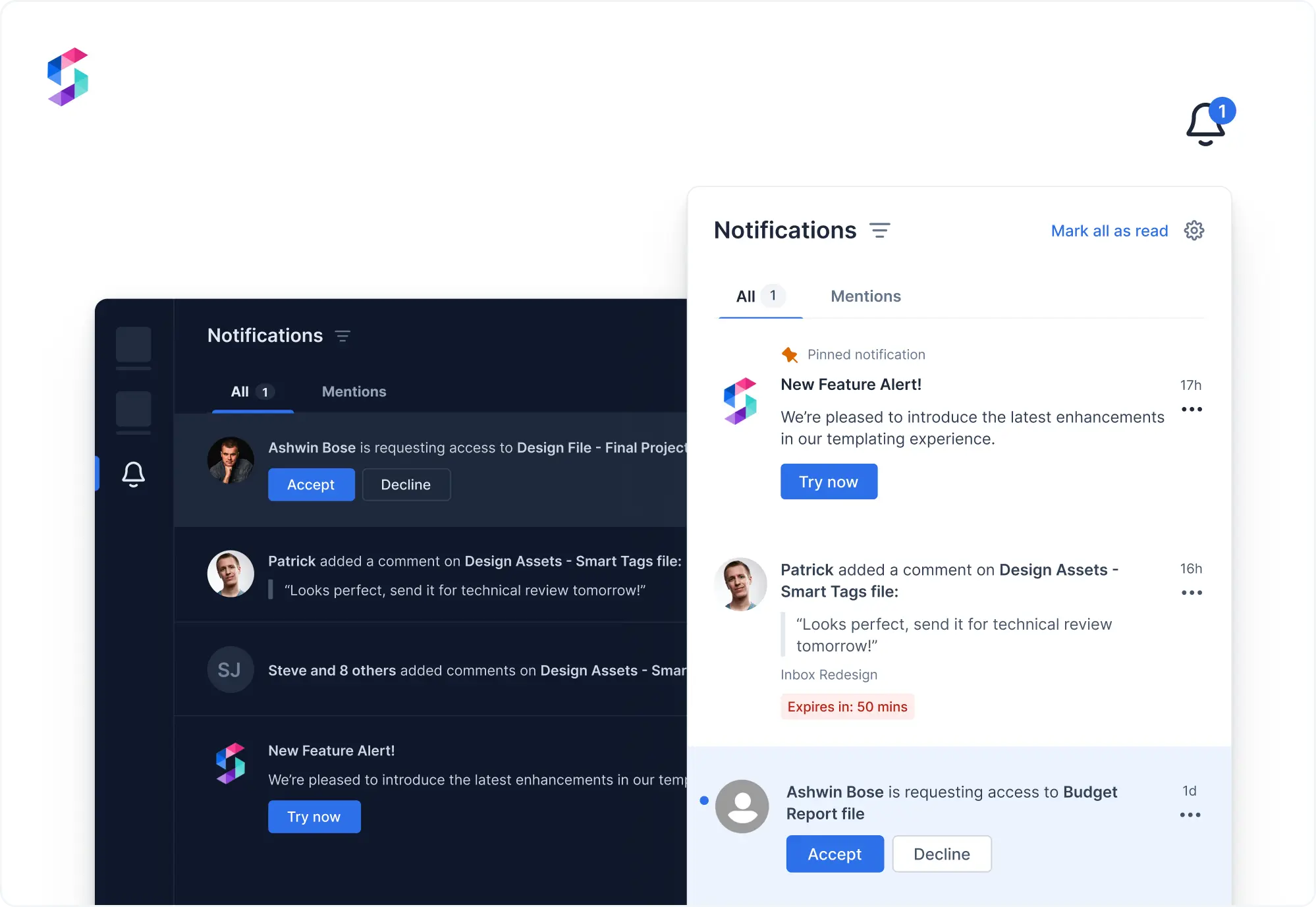Screen dimensions: 1316x907
Task: Open three-dot menu for Budget Report request
Action: pyautogui.click(x=1190, y=815)
